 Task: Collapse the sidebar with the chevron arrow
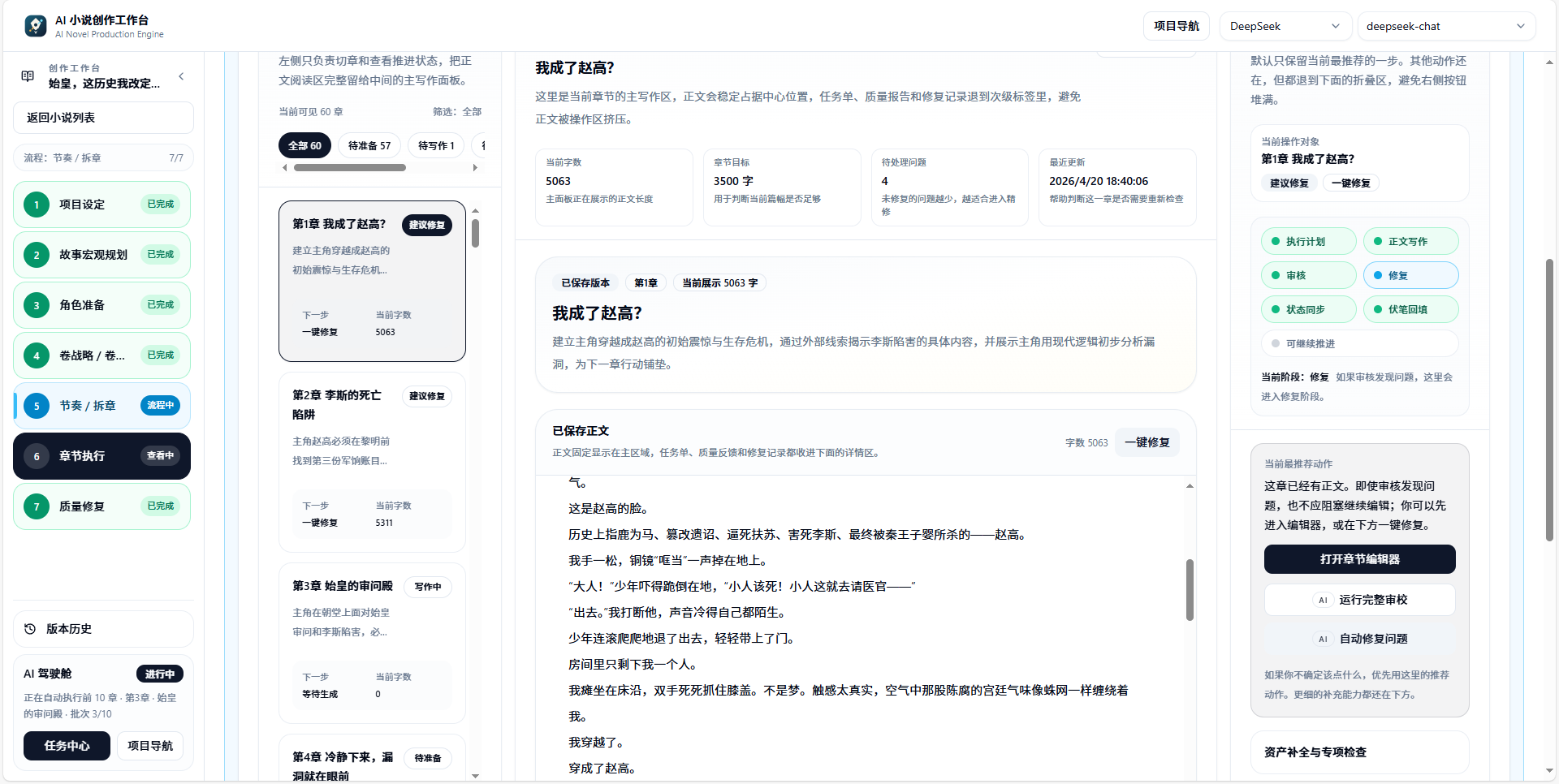[181, 75]
